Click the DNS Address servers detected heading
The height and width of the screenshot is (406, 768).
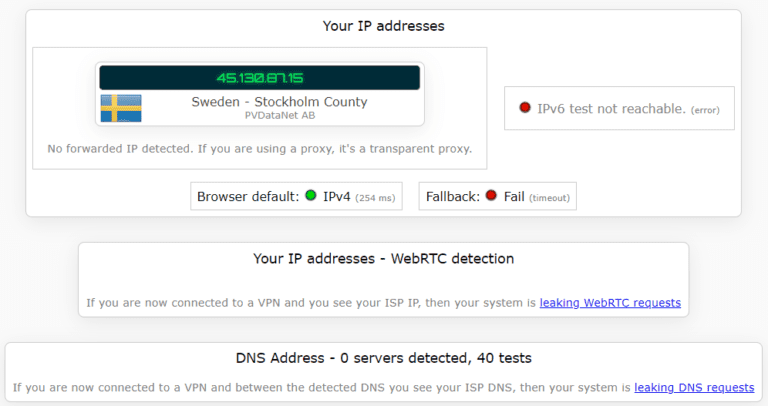click(384, 358)
